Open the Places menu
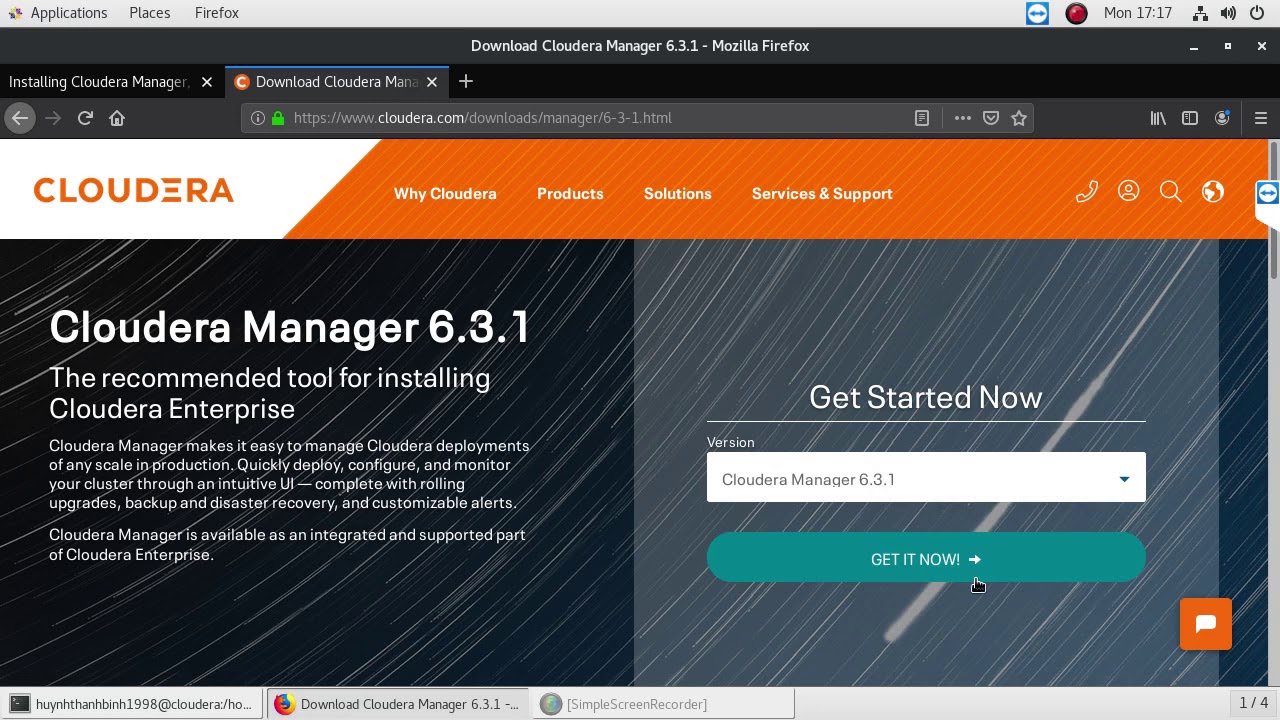The width and height of the screenshot is (1280, 720). 149,13
